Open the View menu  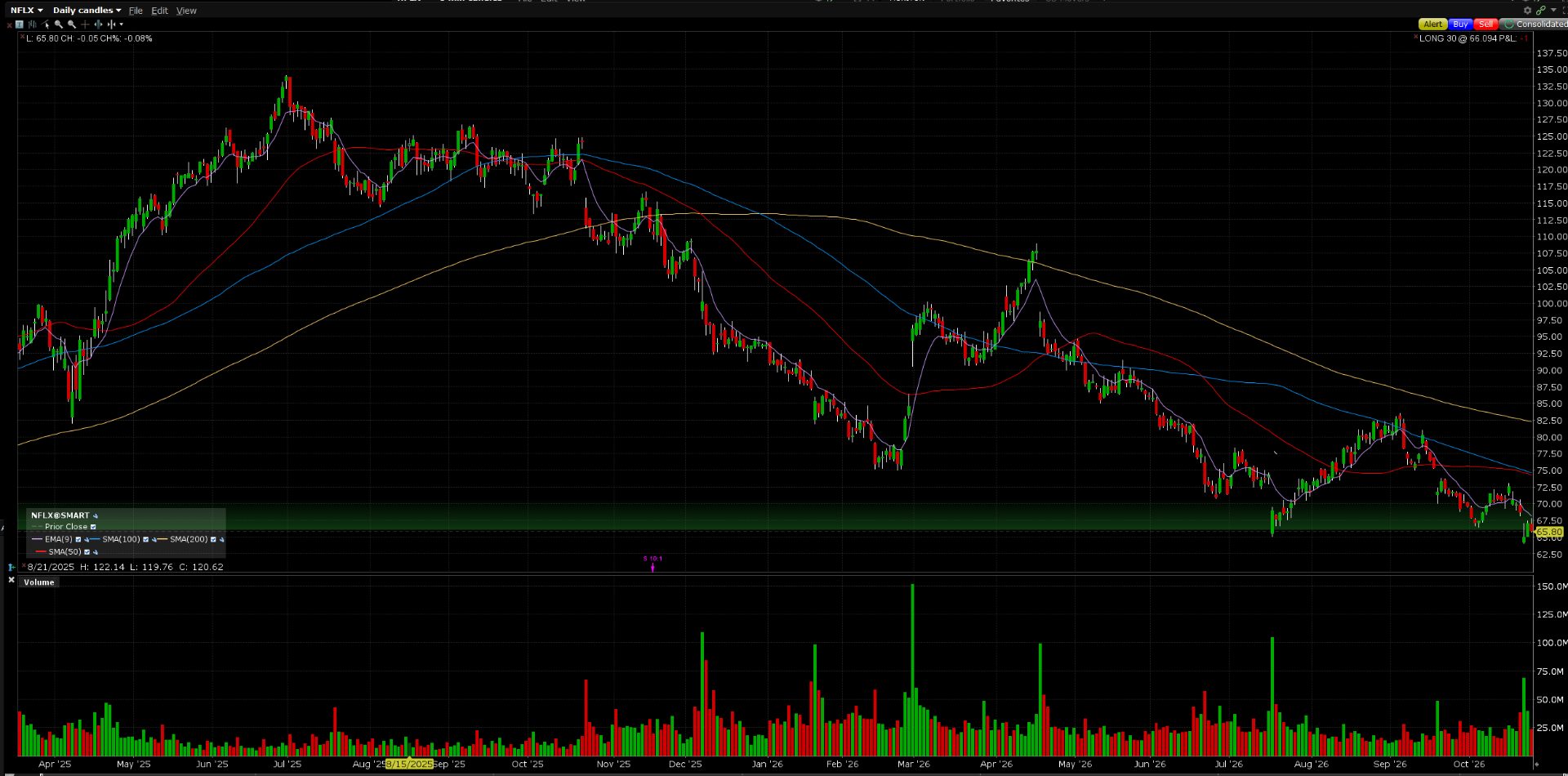coord(186,11)
